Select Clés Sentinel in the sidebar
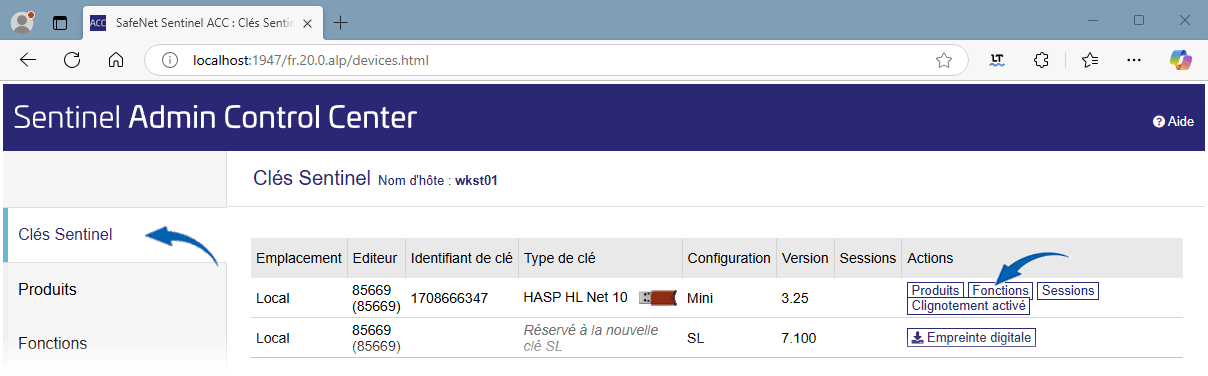This screenshot has width=1208, height=376. click(115, 235)
